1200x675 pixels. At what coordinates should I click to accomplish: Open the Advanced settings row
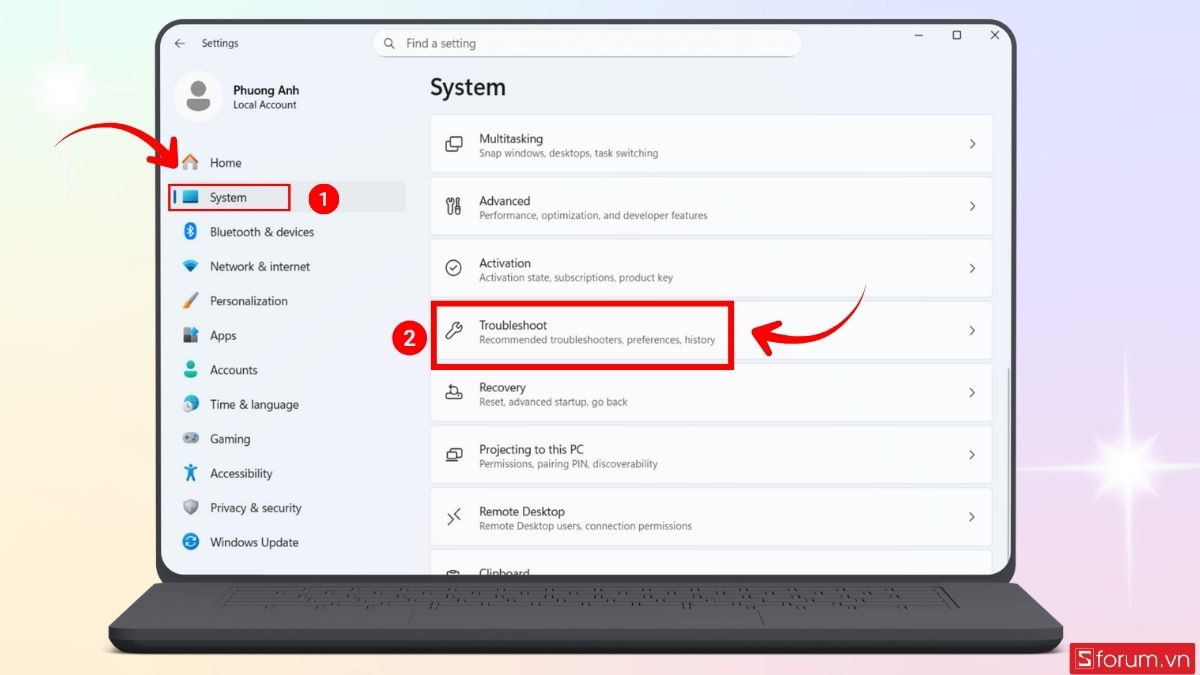(711, 206)
